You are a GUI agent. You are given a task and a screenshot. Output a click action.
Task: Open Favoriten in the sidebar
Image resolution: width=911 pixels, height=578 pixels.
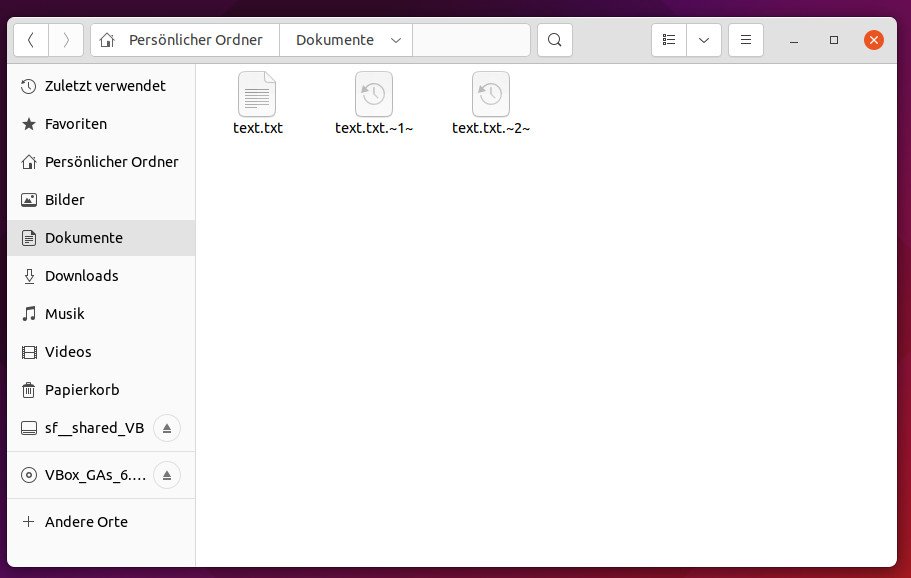[x=75, y=124]
